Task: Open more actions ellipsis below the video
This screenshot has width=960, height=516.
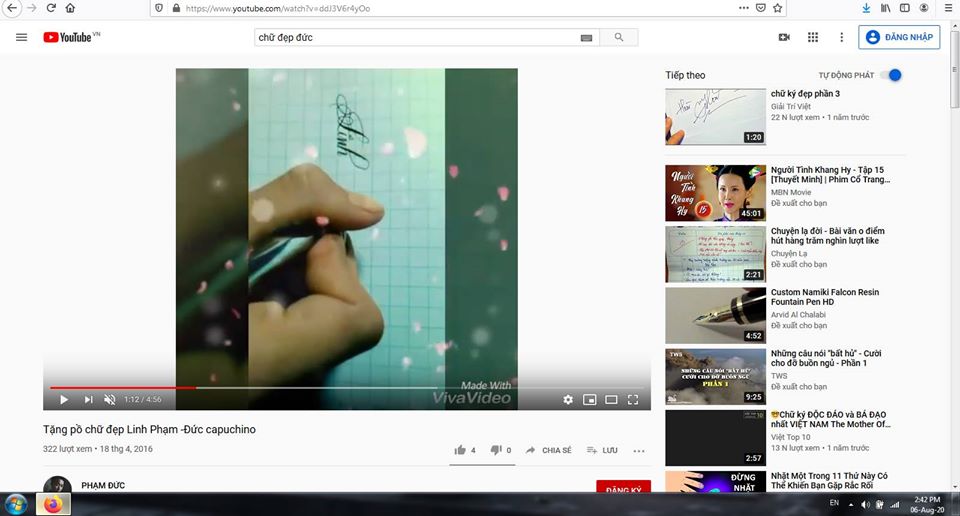Action: point(639,451)
